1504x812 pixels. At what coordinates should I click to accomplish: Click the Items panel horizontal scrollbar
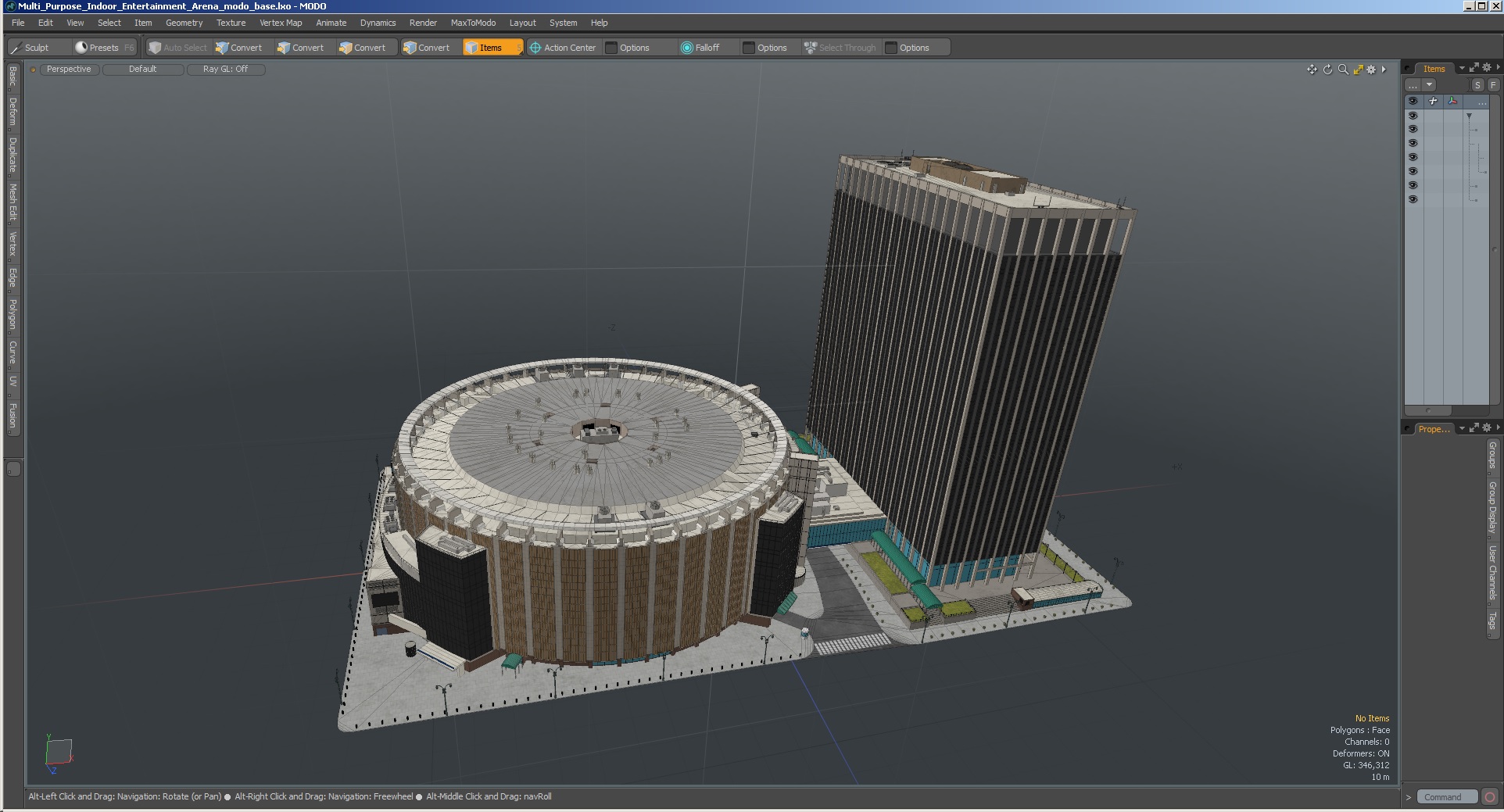coord(1428,410)
